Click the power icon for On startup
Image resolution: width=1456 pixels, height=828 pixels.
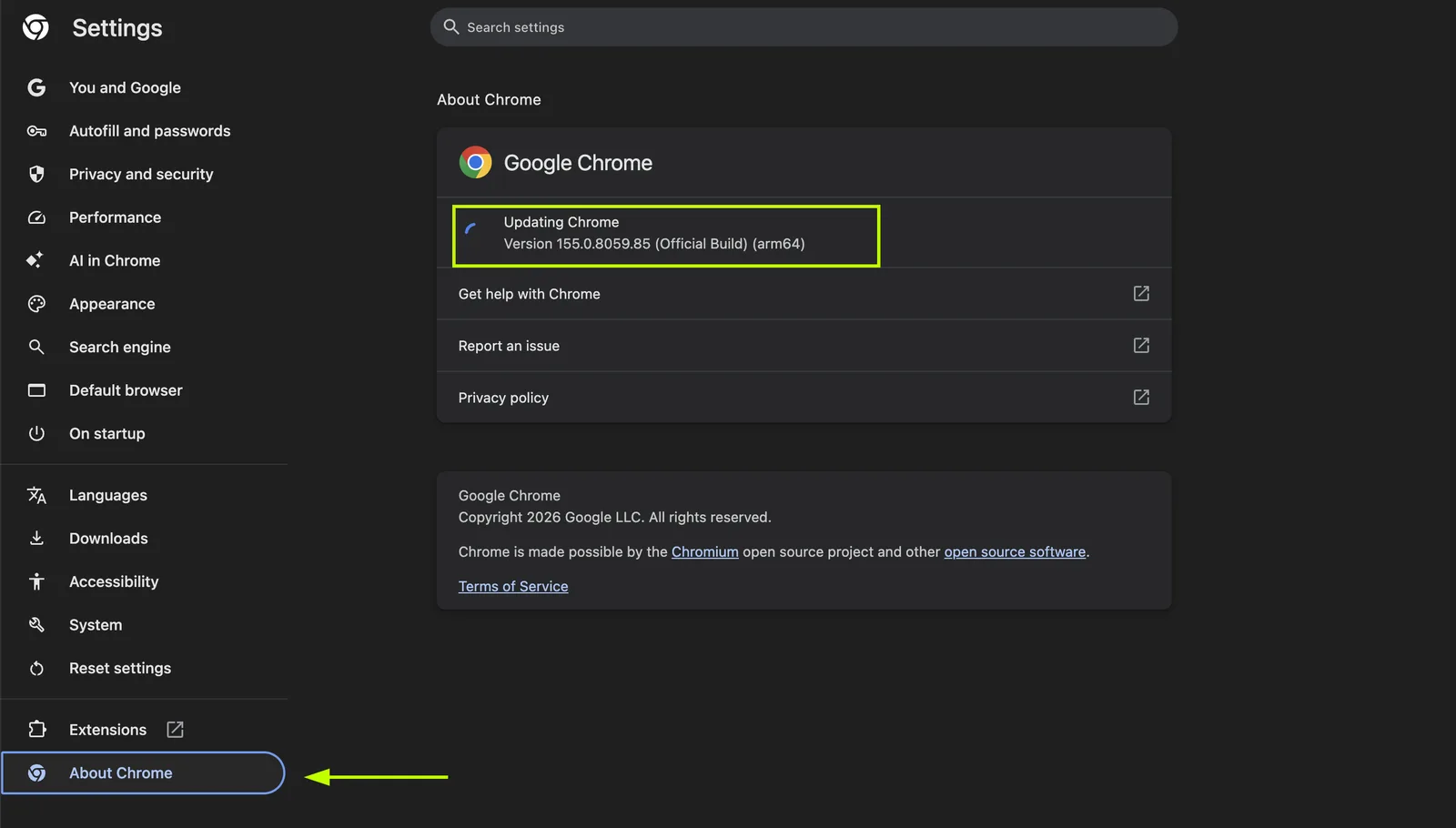(x=36, y=433)
